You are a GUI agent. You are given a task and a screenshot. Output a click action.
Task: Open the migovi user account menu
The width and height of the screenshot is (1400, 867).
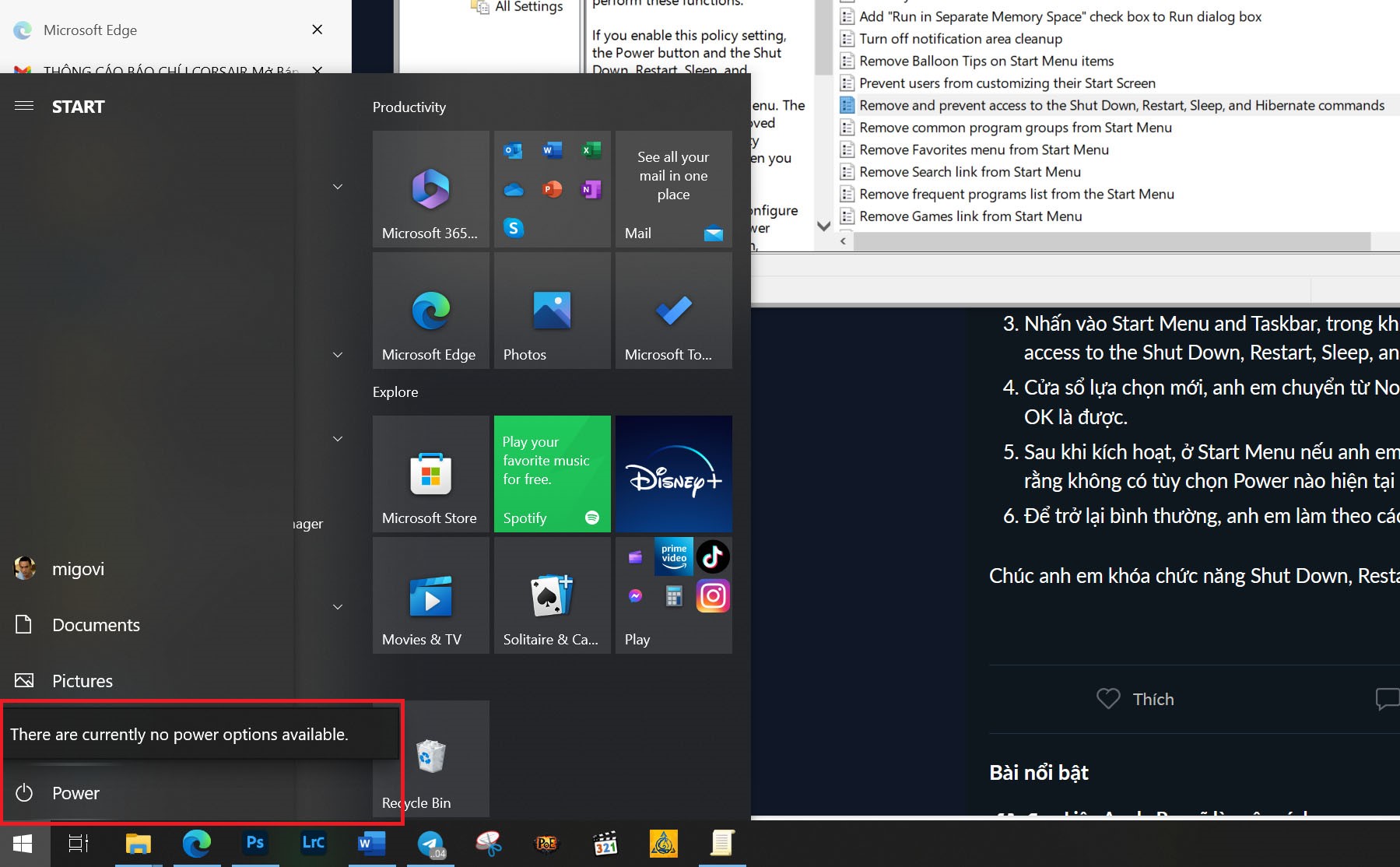(78, 569)
